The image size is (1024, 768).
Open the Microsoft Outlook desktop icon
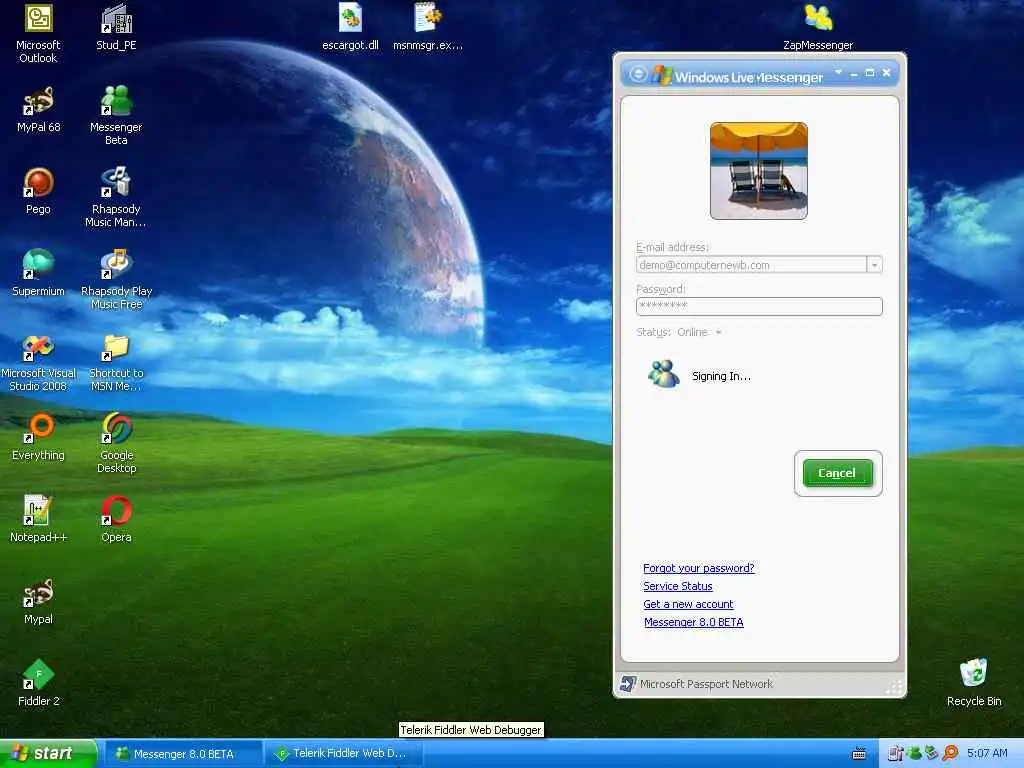click(38, 34)
